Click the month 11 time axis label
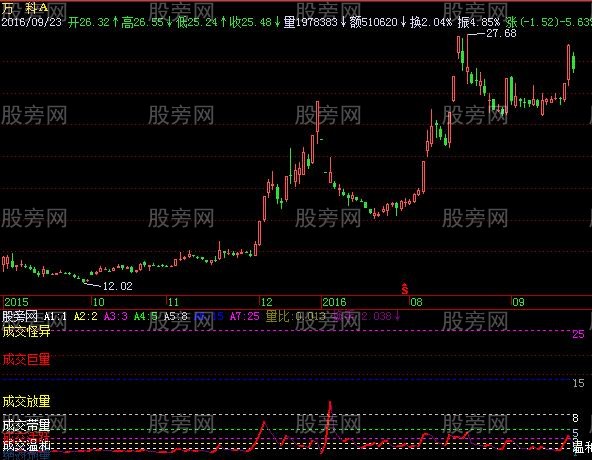The image size is (592, 460). [173, 302]
